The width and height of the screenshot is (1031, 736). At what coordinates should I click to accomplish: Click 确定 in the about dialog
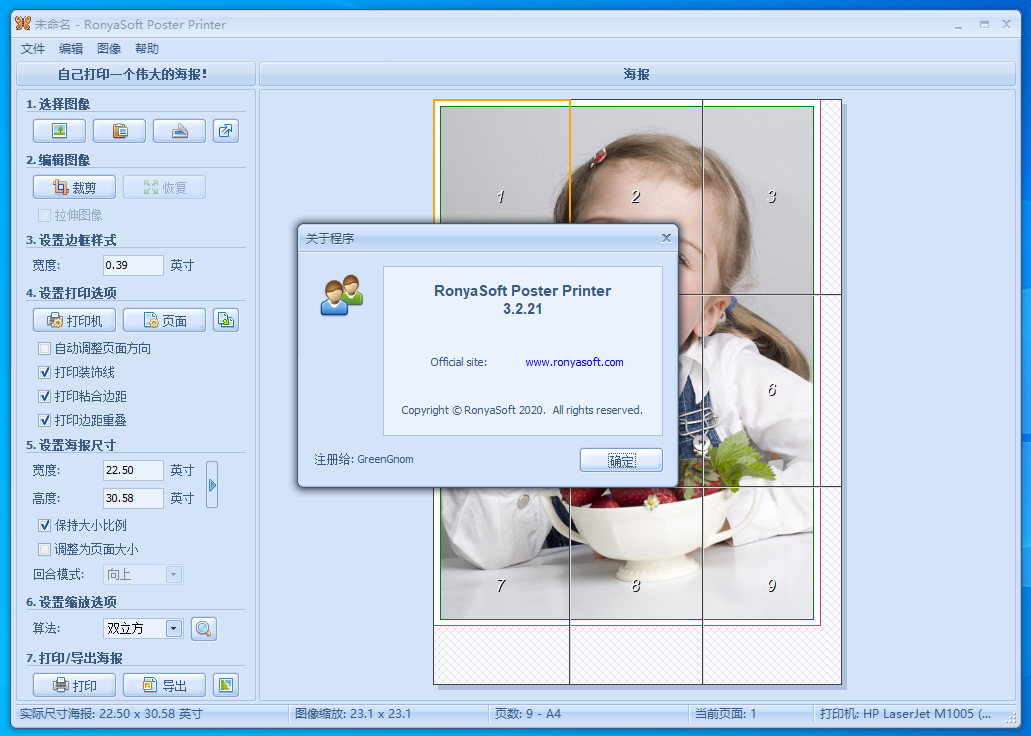pos(621,460)
